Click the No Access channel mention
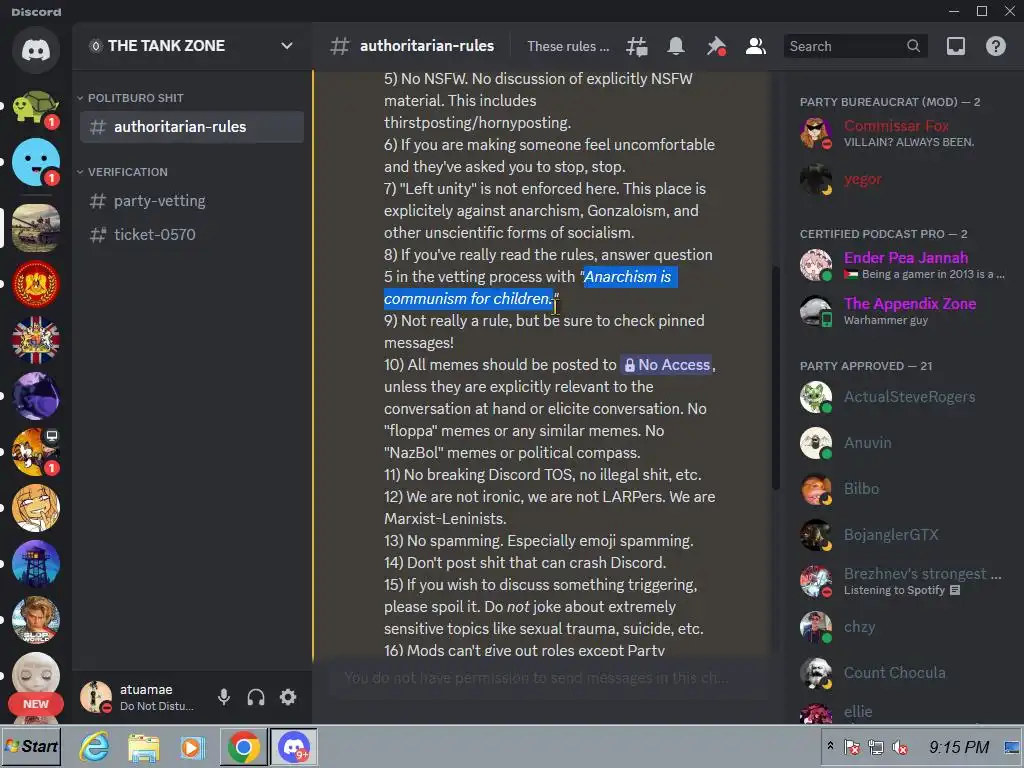The image size is (1024, 768). (665, 364)
